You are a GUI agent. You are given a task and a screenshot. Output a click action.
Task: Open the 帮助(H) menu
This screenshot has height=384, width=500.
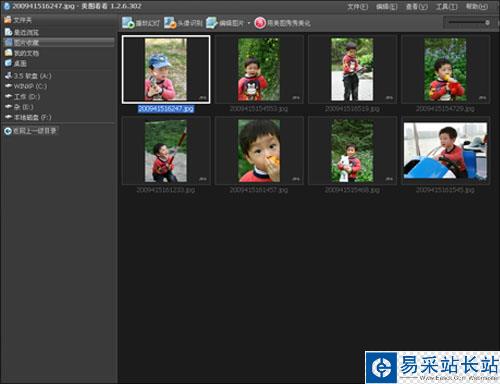(x=477, y=6)
